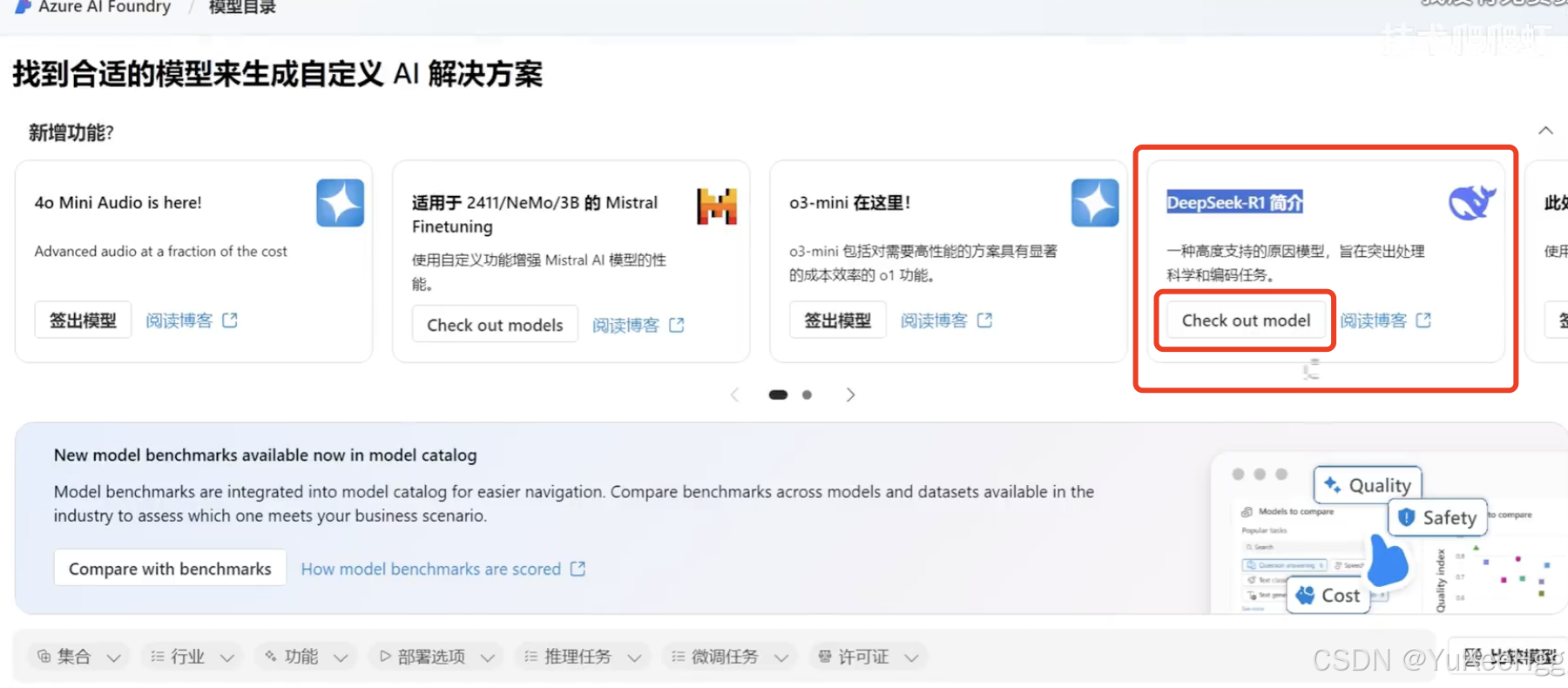
Task: Open 阅读博客 link on DeepSeek-R1 card
Action: point(1374,320)
